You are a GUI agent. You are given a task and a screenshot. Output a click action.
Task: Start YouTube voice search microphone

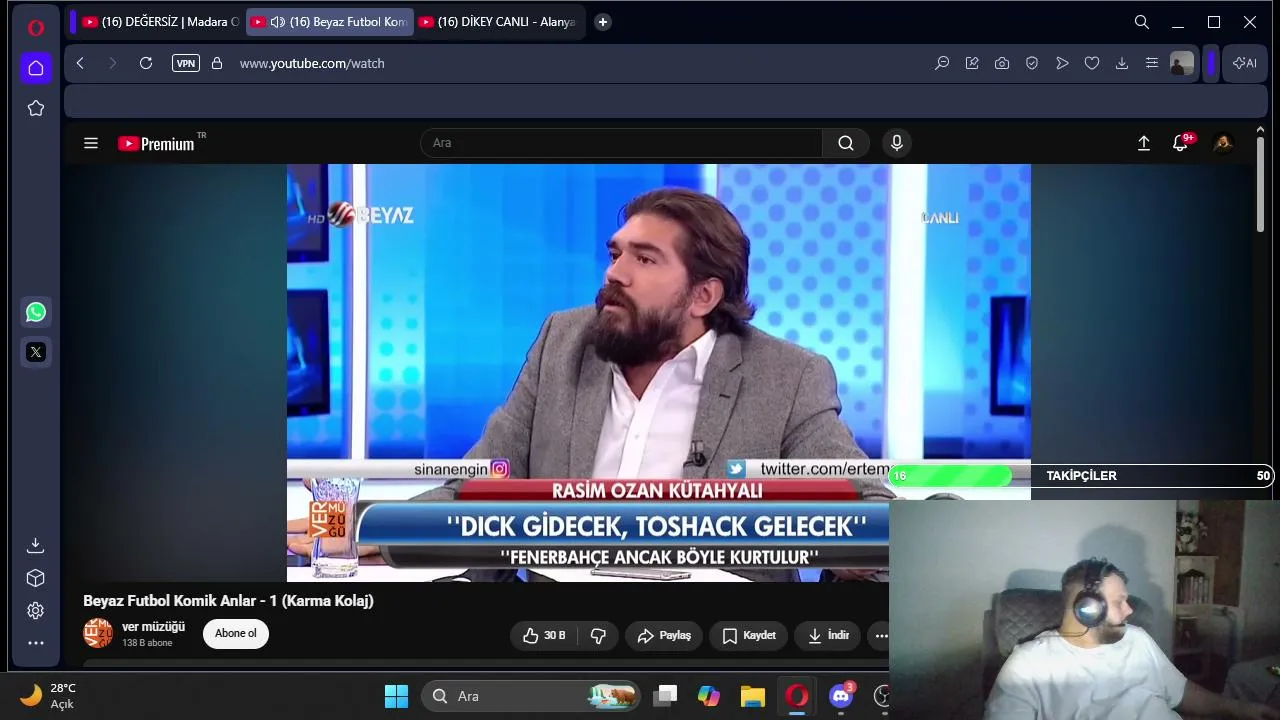pyautogui.click(x=897, y=143)
